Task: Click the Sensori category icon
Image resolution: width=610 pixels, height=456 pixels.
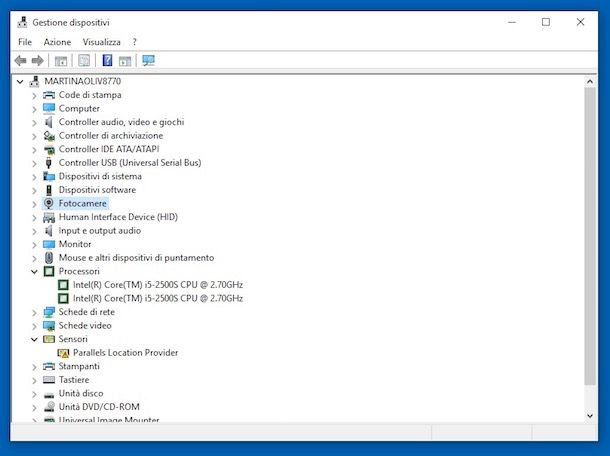Action: coord(49,339)
